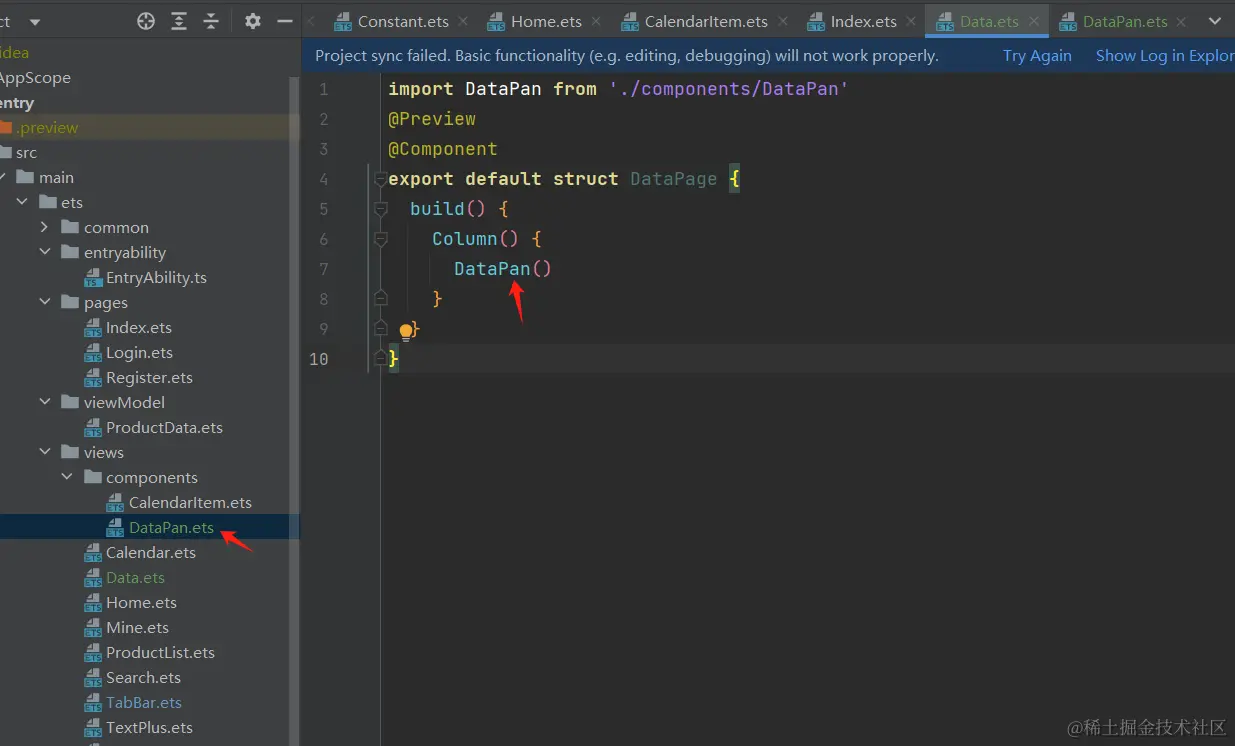This screenshot has width=1235, height=746.
Task: Expand the common folder
Action: click(44, 227)
